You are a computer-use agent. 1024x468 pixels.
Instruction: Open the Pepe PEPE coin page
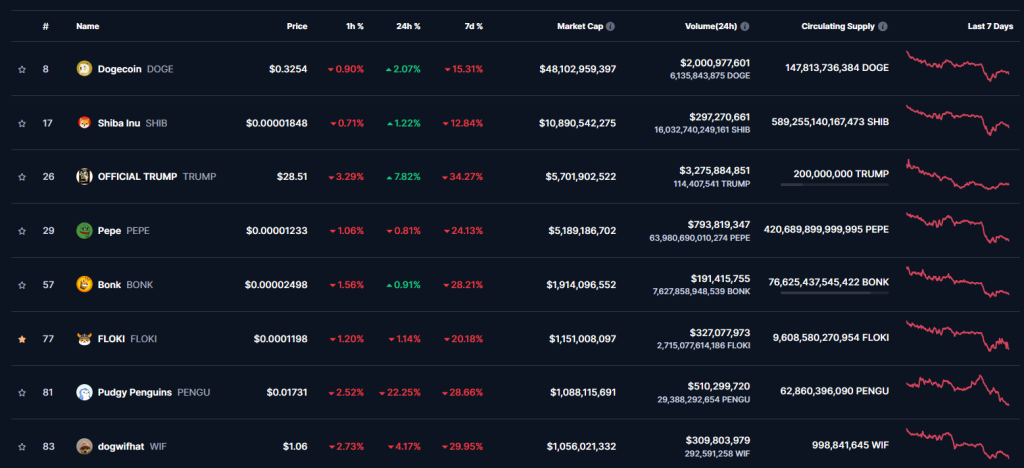click(x=123, y=230)
